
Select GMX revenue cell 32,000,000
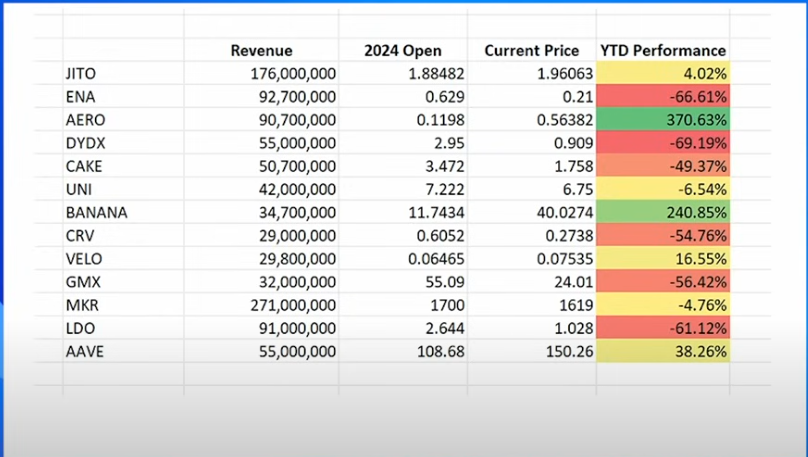(261, 282)
